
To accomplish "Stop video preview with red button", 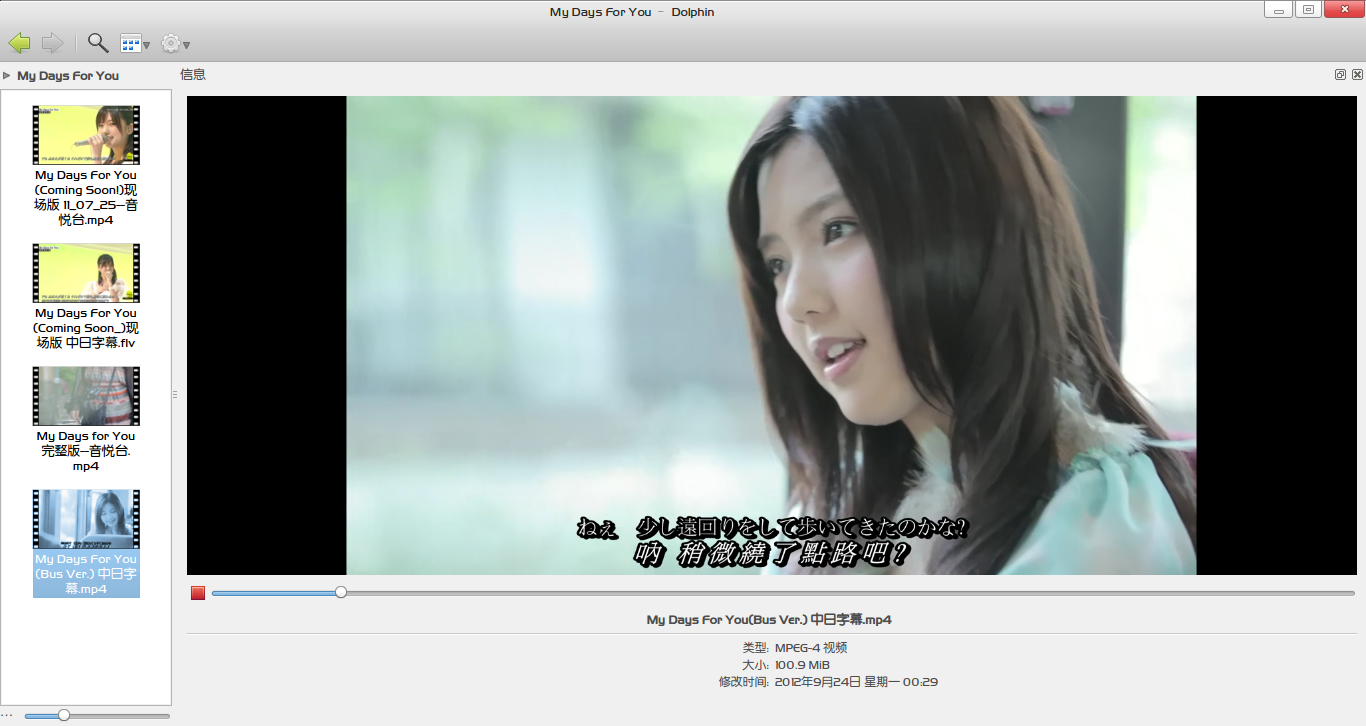I will [x=198, y=593].
